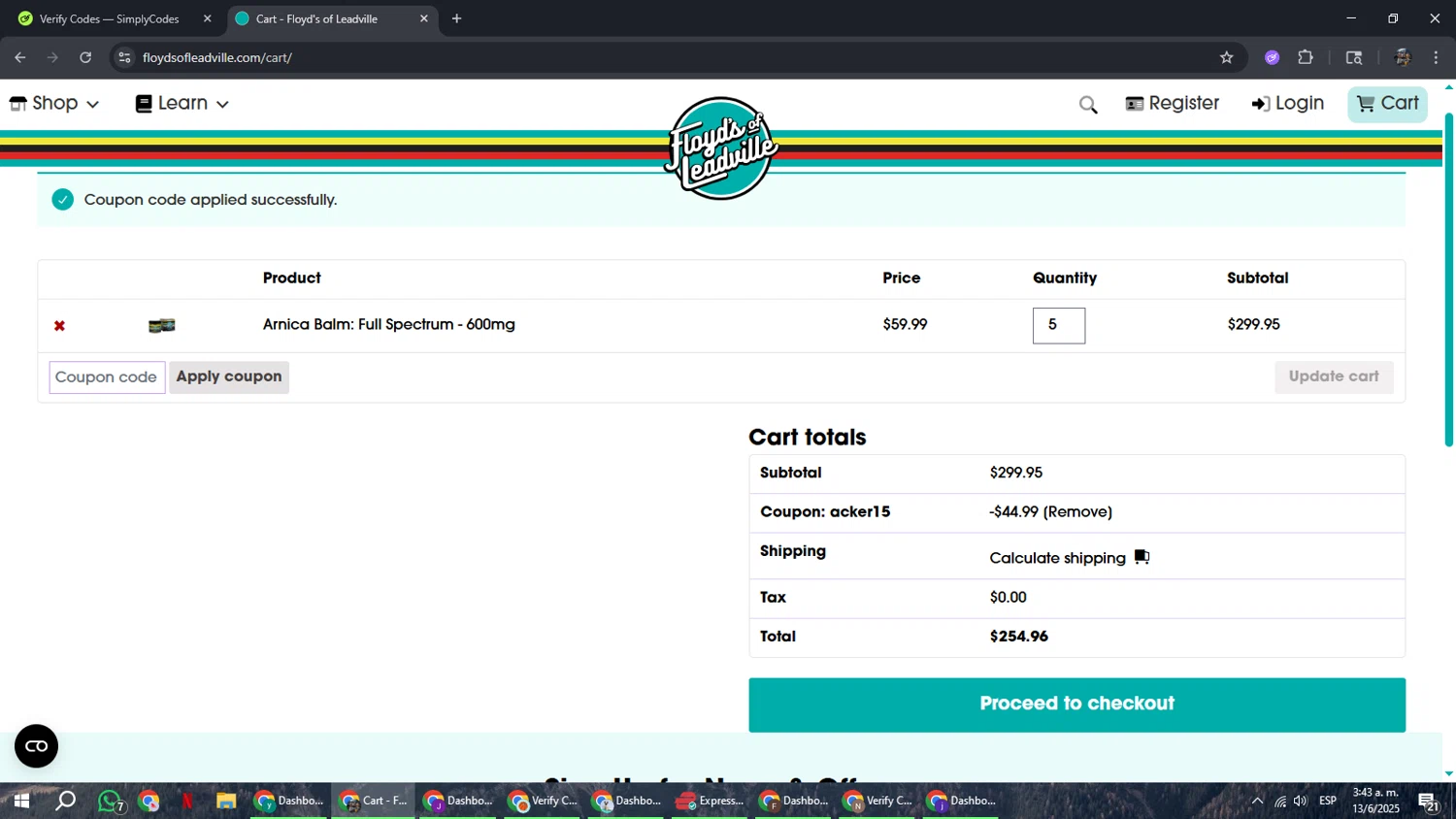View site information icon in address bar
The width and height of the screenshot is (1456, 819).
[124, 57]
